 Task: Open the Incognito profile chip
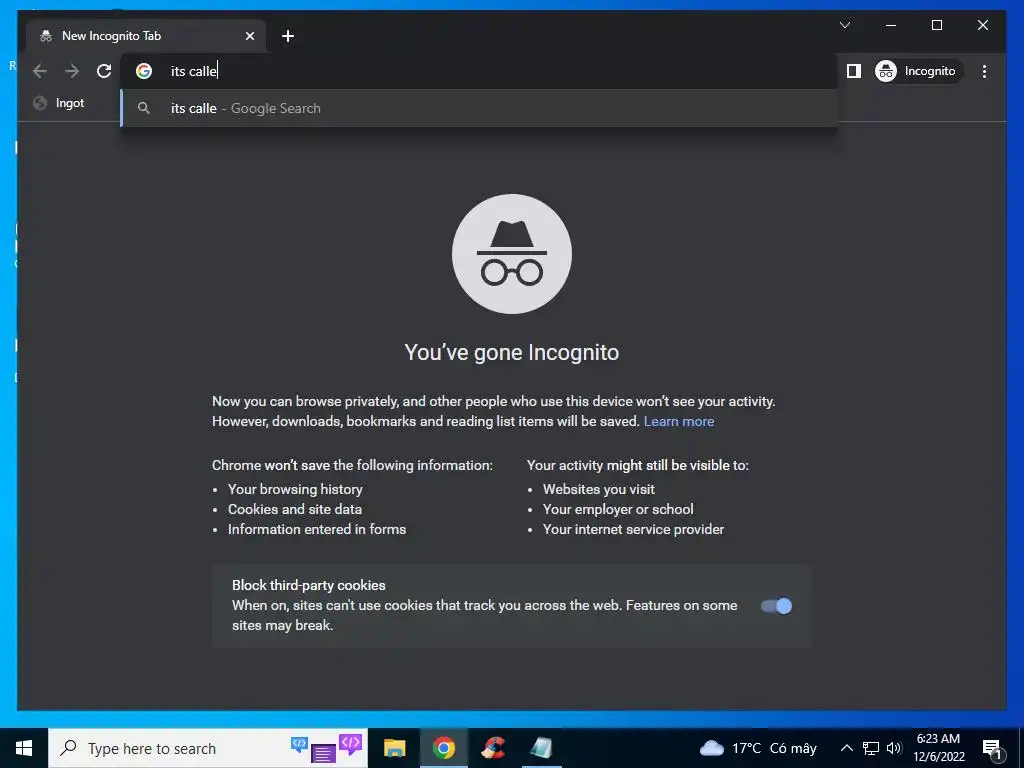click(918, 71)
